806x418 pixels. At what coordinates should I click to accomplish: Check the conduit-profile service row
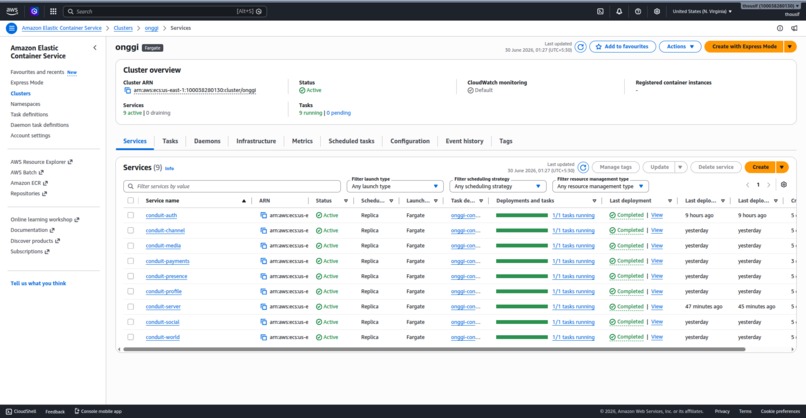(x=131, y=292)
